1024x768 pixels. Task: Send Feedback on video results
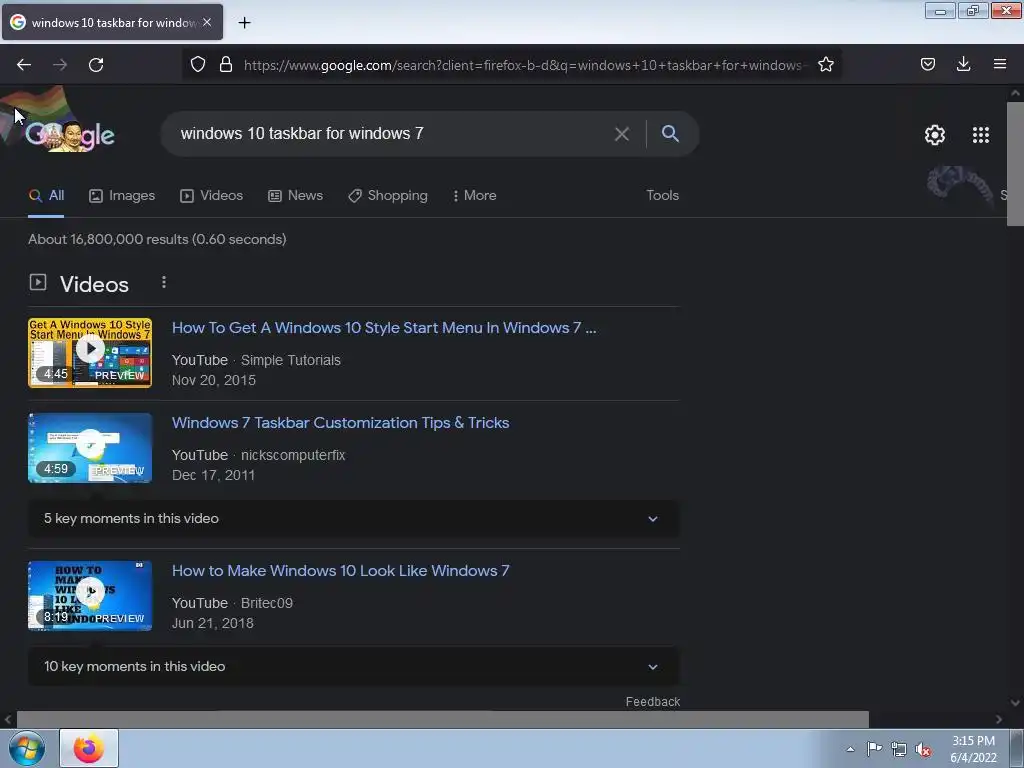tap(652, 701)
